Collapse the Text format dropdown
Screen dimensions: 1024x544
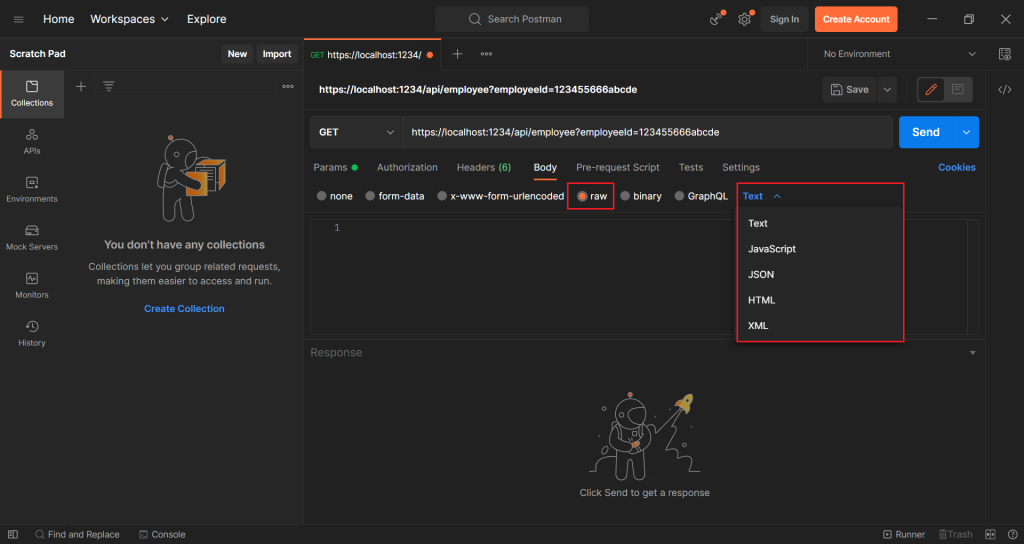pyautogui.click(x=761, y=196)
